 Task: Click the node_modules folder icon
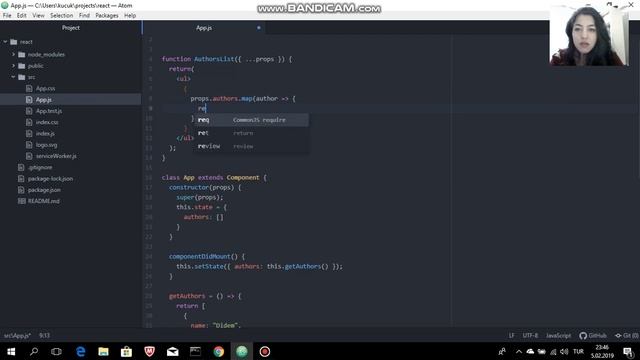(x=22, y=54)
